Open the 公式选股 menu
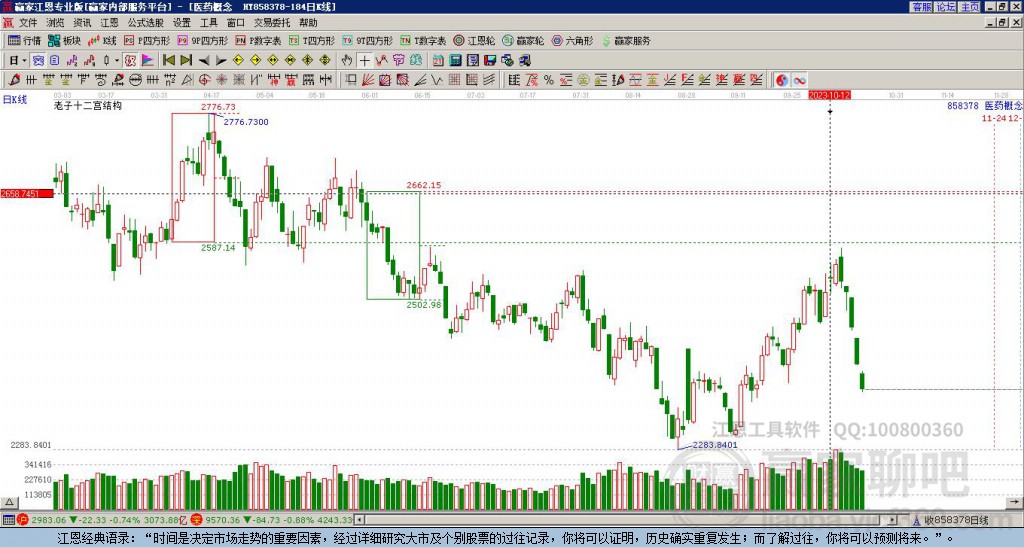Screen dimensions: 1024x548 click(x=146, y=23)
